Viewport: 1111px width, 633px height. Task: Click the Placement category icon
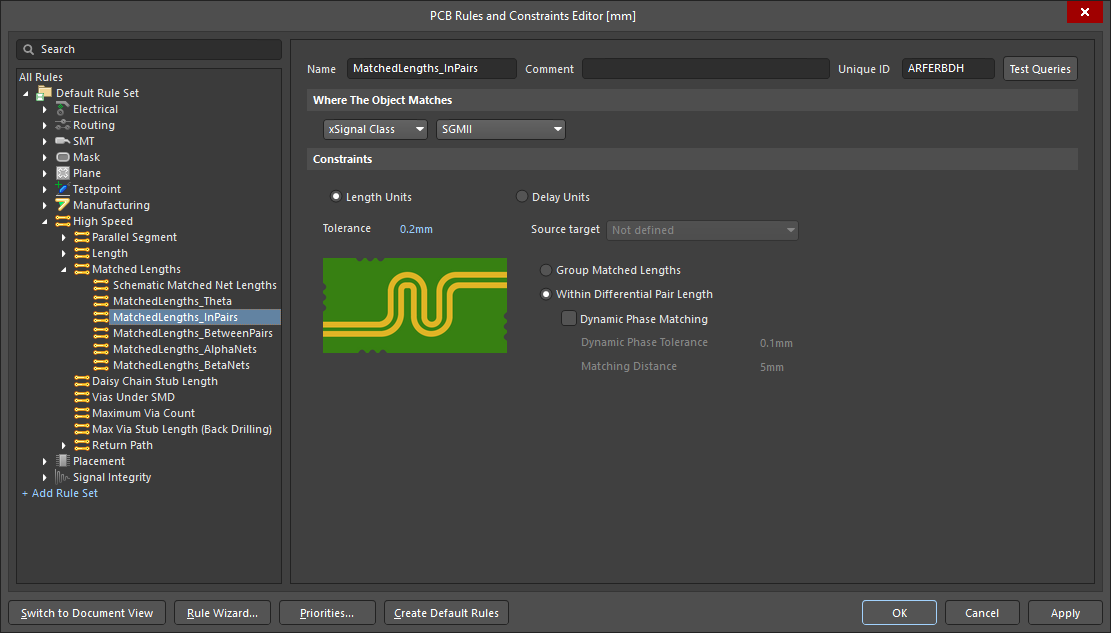(x=62, y=461)
